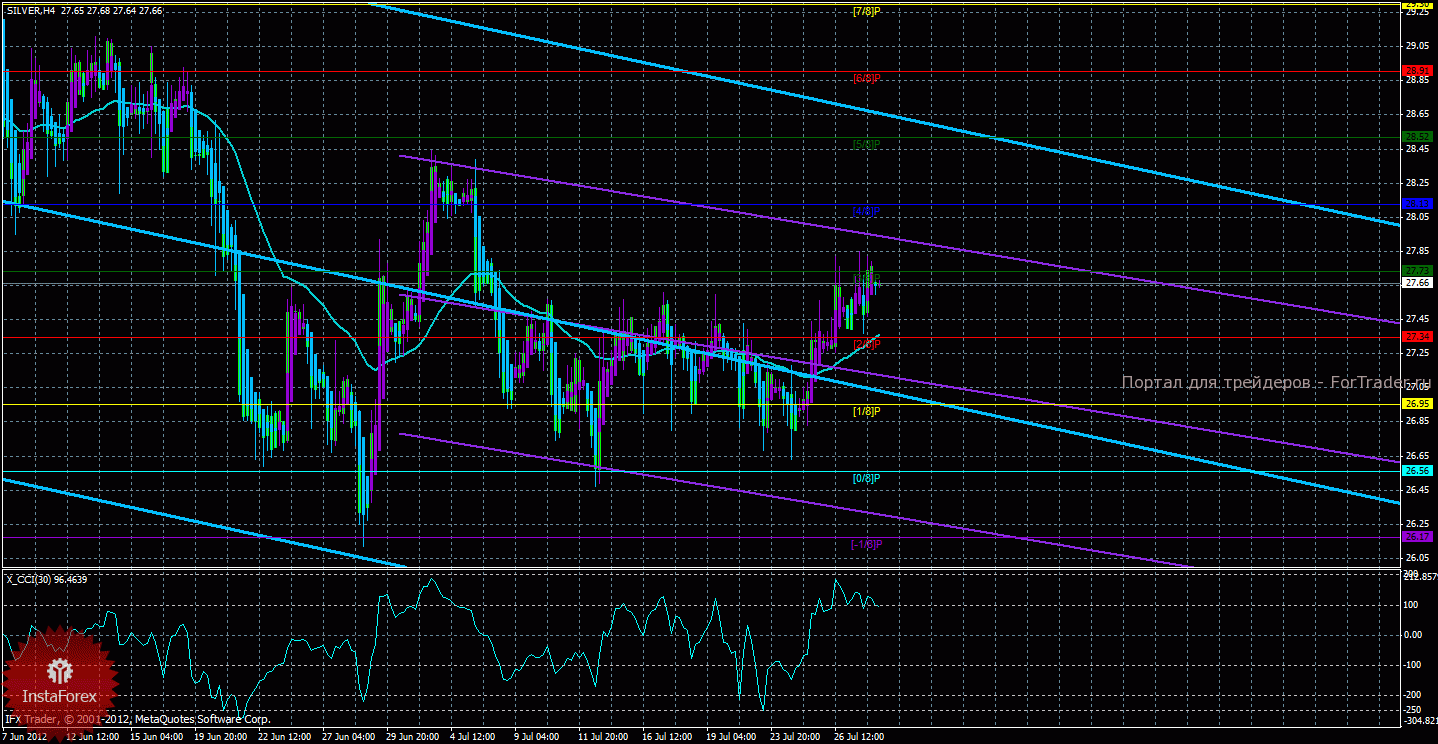The height and width of the screenshot is (744, 1438).
Task: Select the 100 level on CCI scale
Action: tap(1412, 605)
